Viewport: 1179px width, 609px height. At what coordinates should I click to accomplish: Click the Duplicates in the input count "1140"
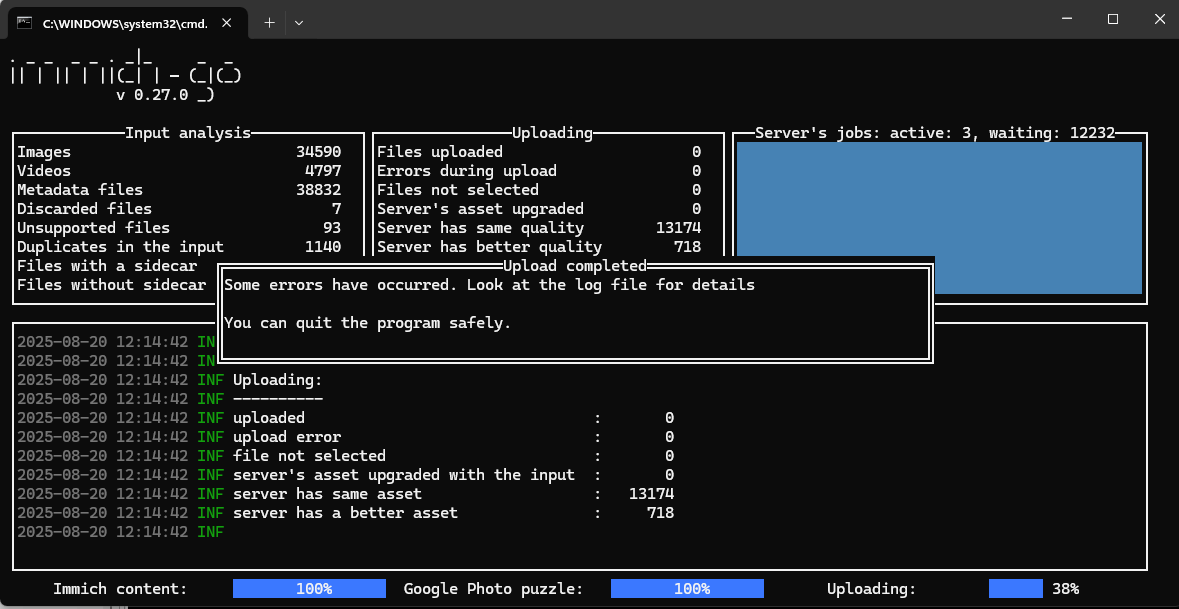point(323,247)
